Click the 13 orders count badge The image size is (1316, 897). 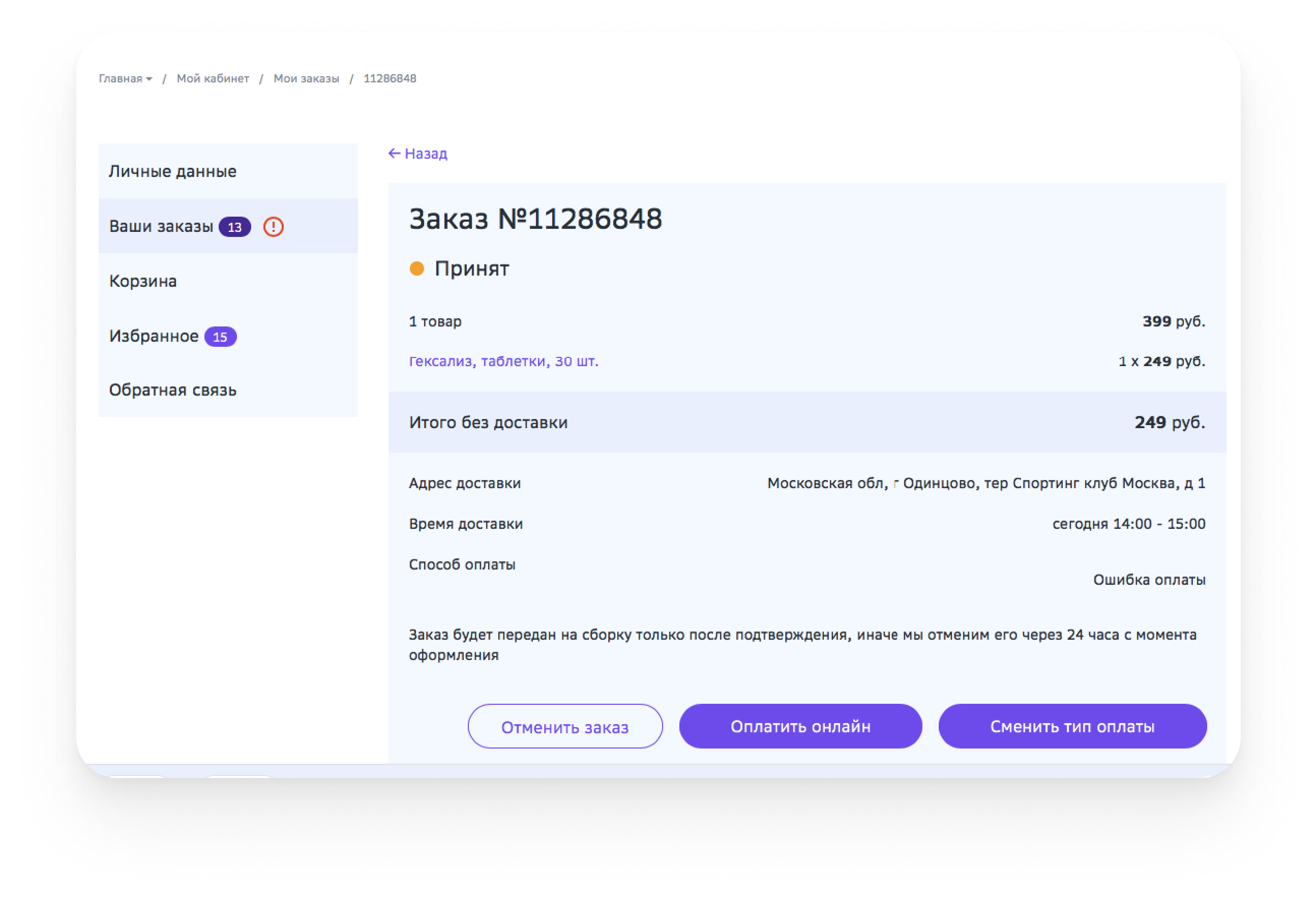(x=234, y=227)
